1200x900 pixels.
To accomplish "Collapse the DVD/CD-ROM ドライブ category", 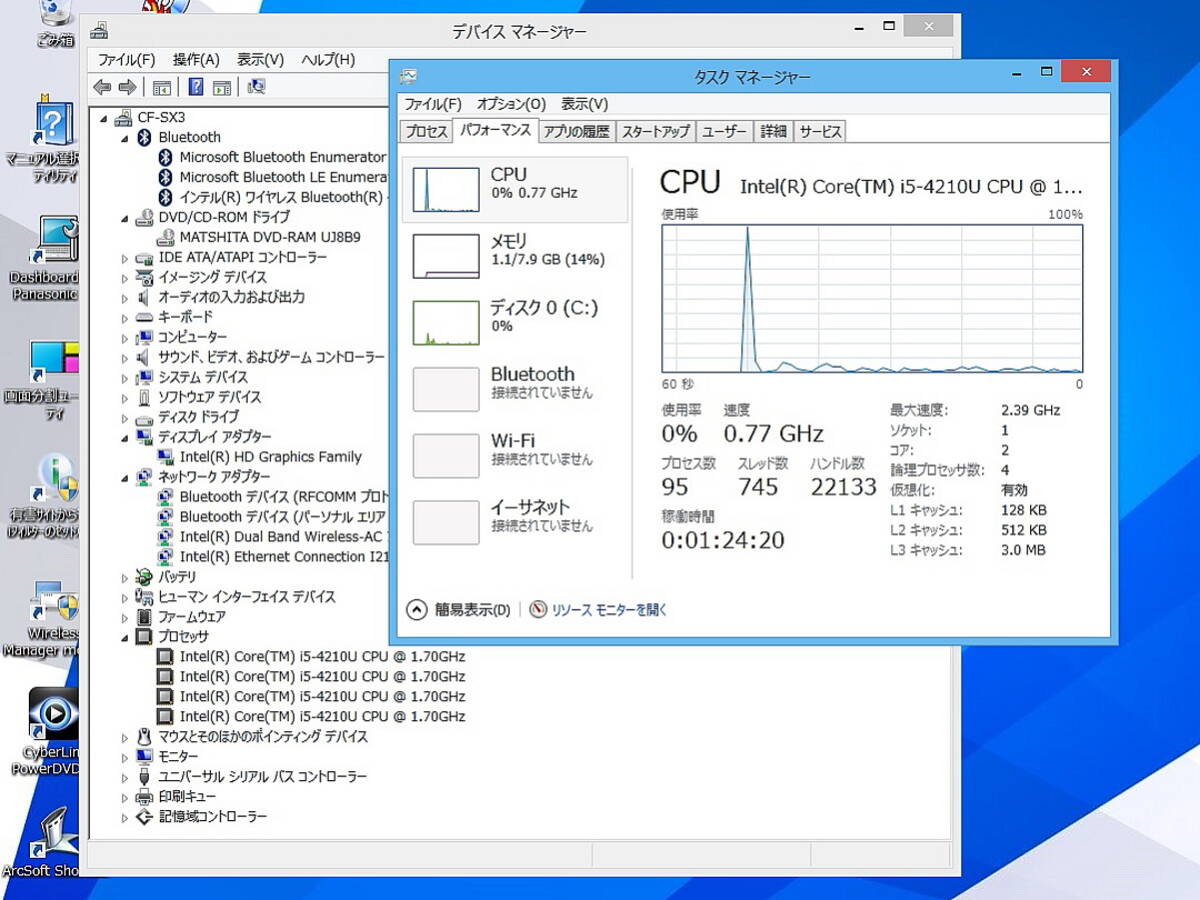I will coord(125,218).
